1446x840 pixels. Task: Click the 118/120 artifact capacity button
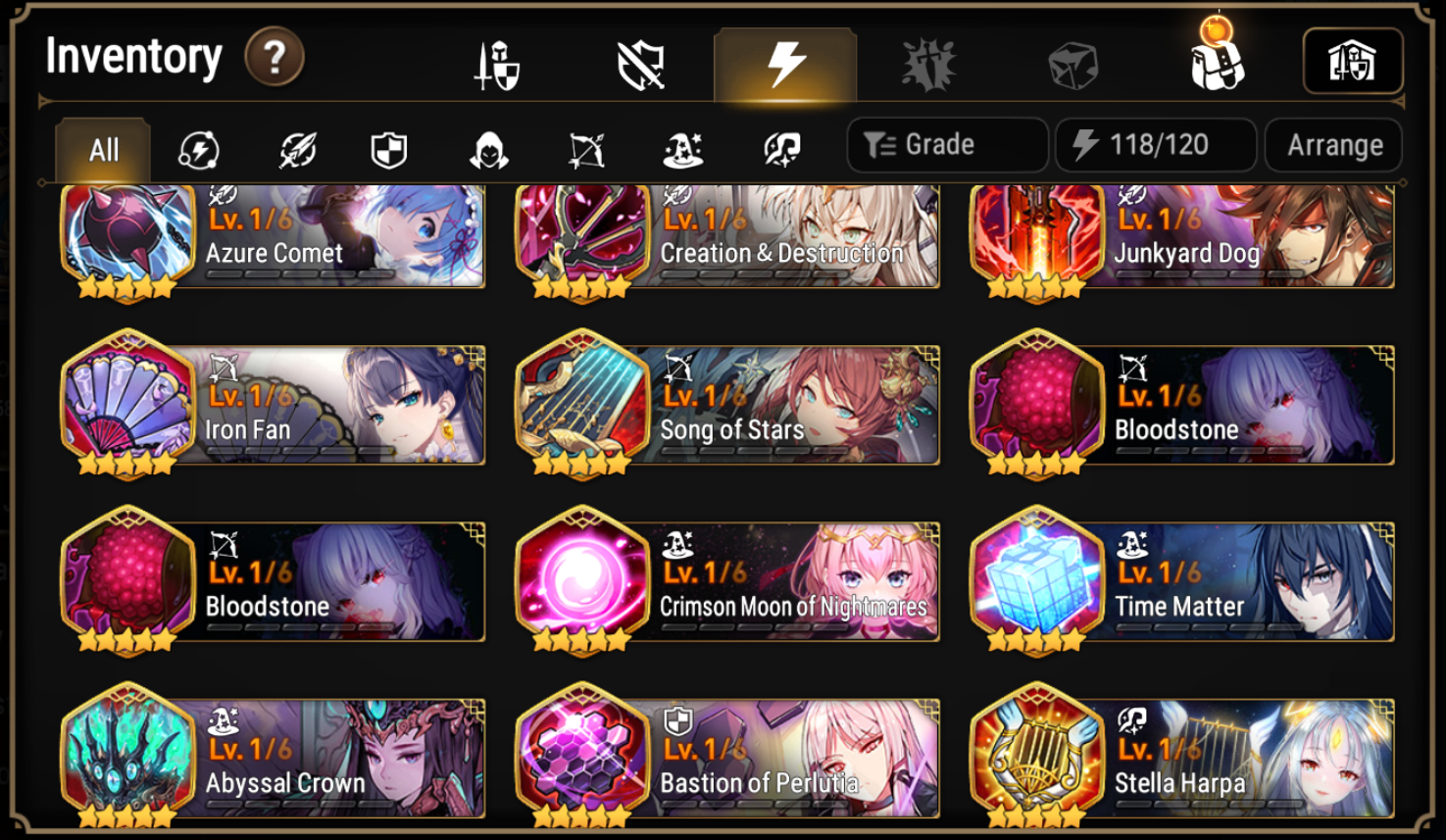click(1156, 145)
